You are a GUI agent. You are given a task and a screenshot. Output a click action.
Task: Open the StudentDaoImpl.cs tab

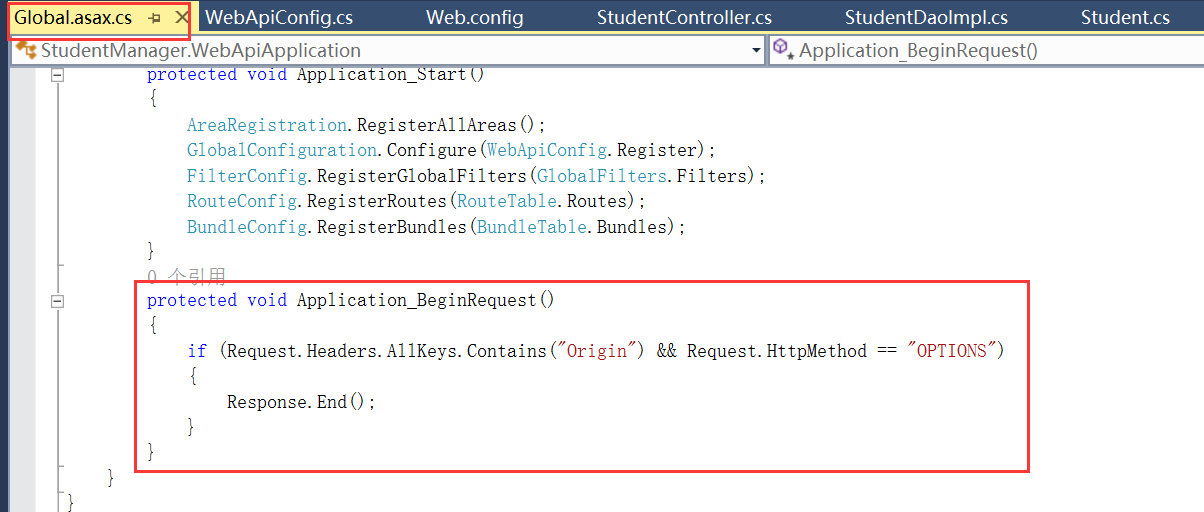[x=926, y=18]
